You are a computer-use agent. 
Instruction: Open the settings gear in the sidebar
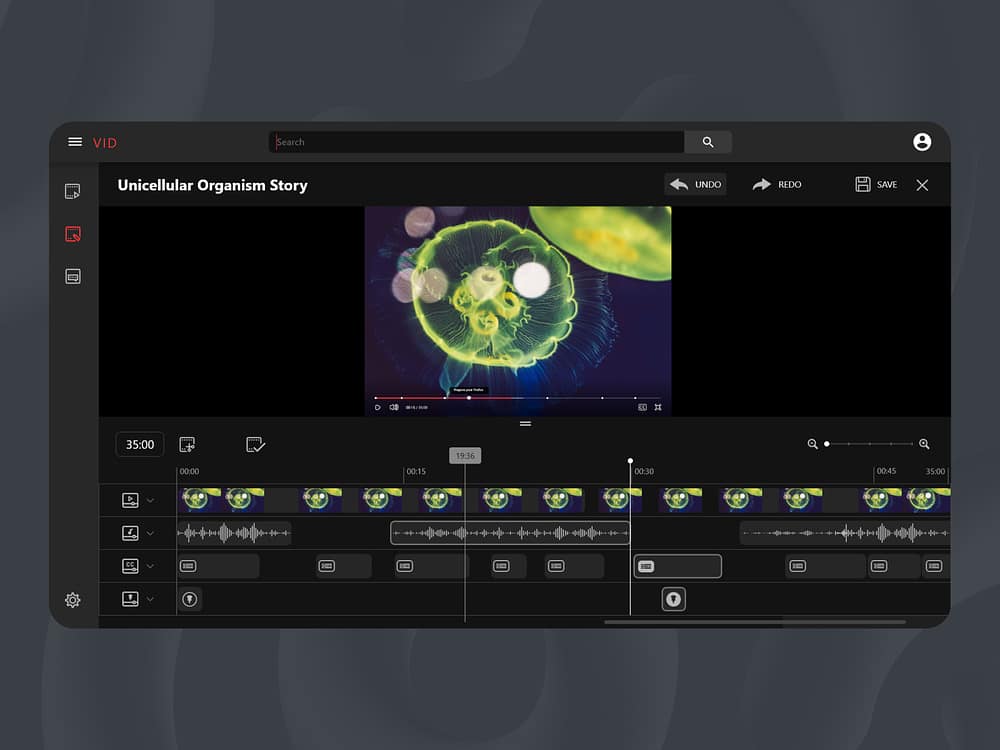tap(73, 600)
